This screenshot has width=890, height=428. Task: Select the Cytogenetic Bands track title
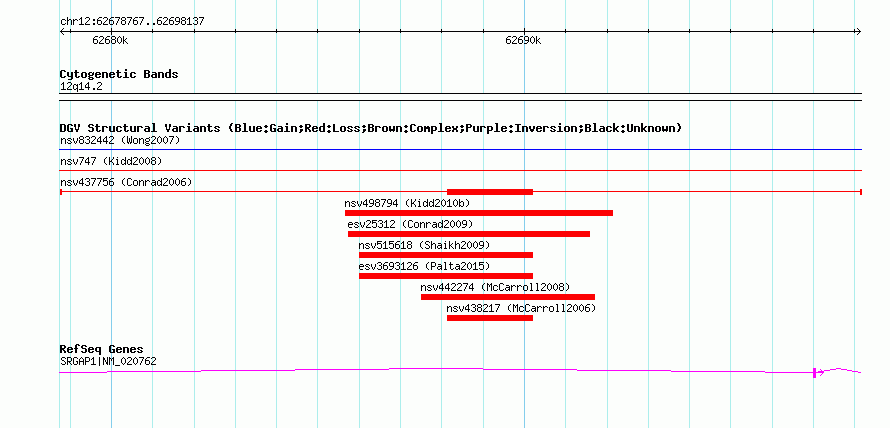click(119, 74)
